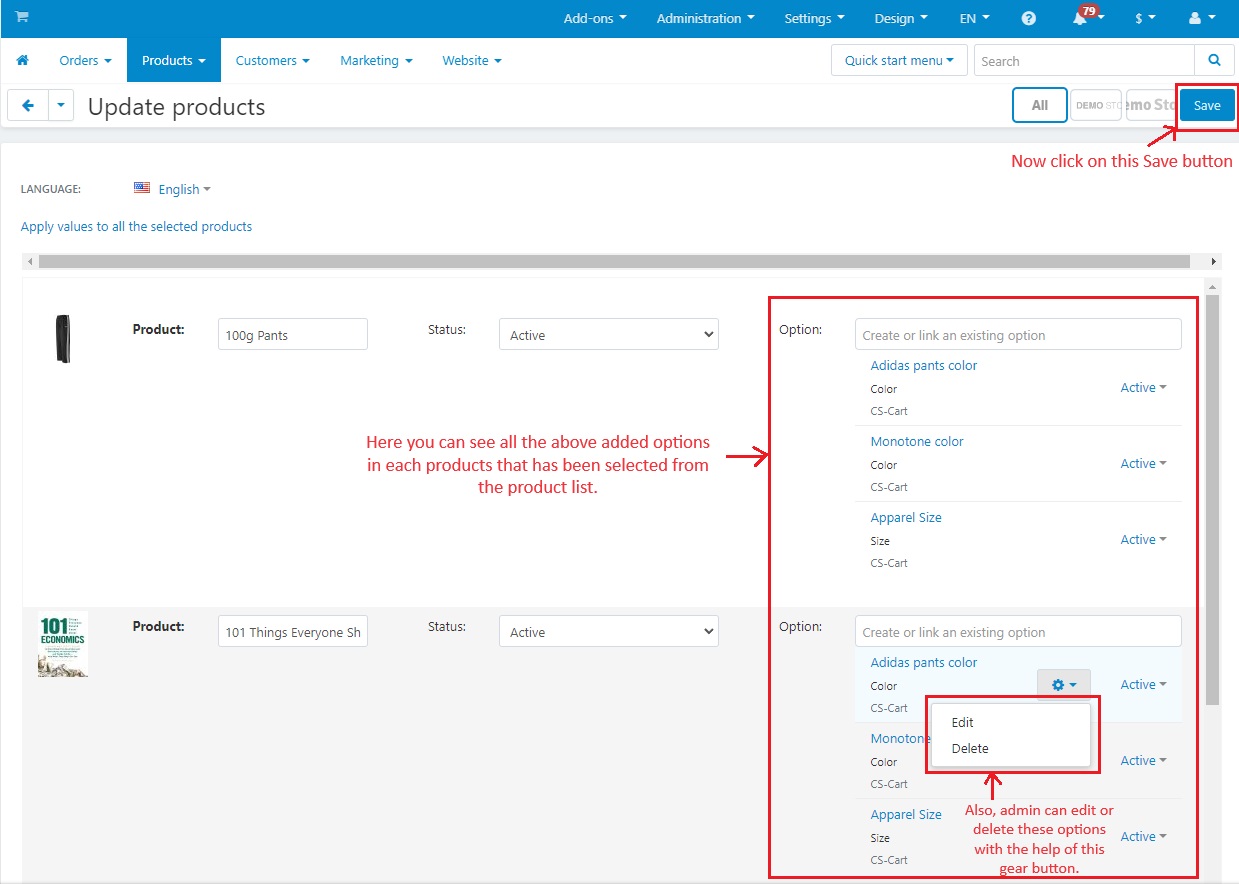Open Status dropdown for 100g Pants
Image resolution: width=1239 pixels, height=884 pixels.
point(609,334)
